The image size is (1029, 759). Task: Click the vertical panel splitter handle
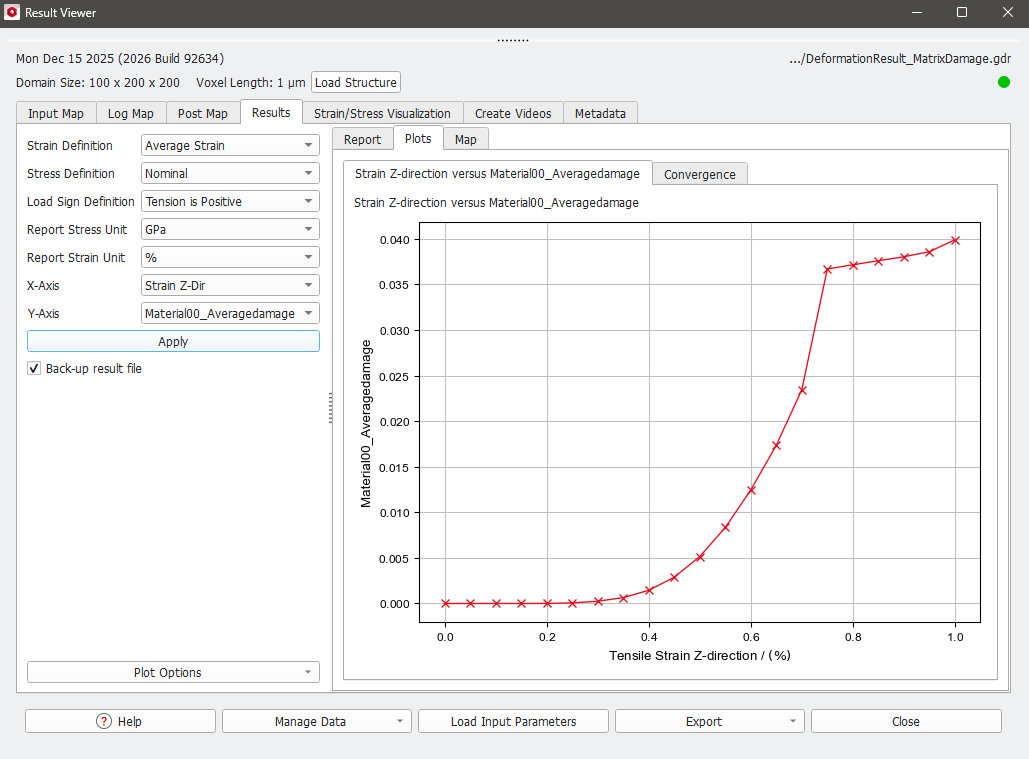click(330, 408)
